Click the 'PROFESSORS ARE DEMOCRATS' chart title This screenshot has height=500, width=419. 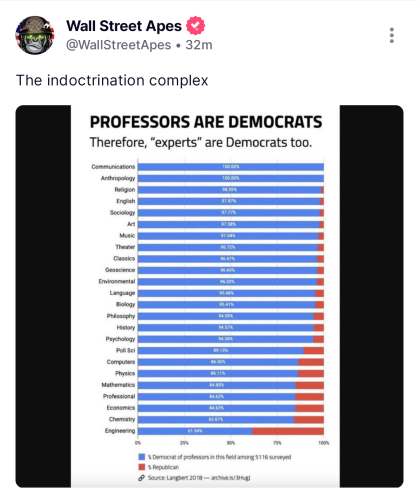point(206,122)
